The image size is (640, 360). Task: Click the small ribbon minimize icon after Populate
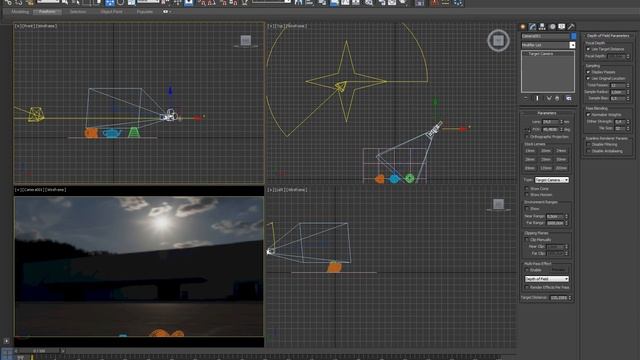pos(166,12)
